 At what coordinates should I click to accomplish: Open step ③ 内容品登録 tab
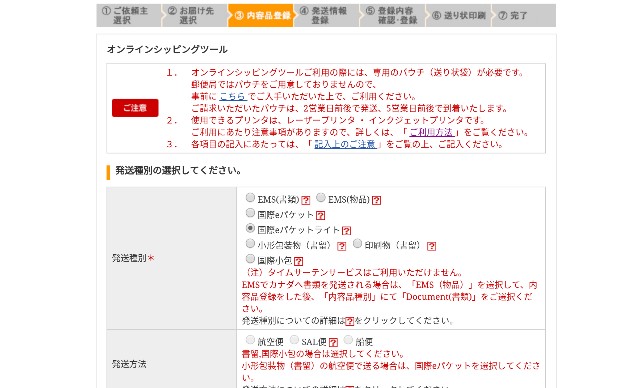[x=261, y=16]
